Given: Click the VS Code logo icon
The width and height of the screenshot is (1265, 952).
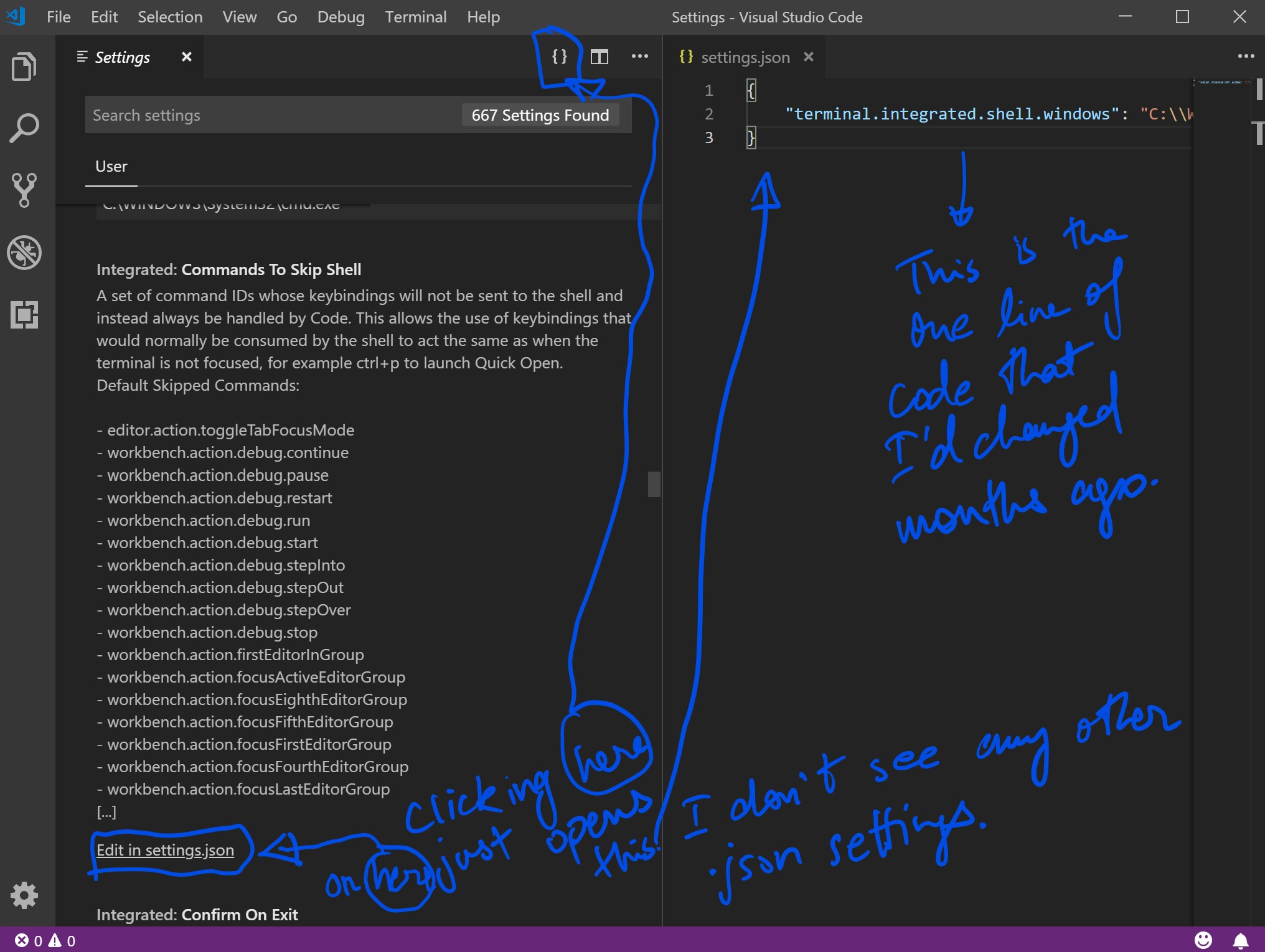Looking at the screenshot, I should (16, 17).
